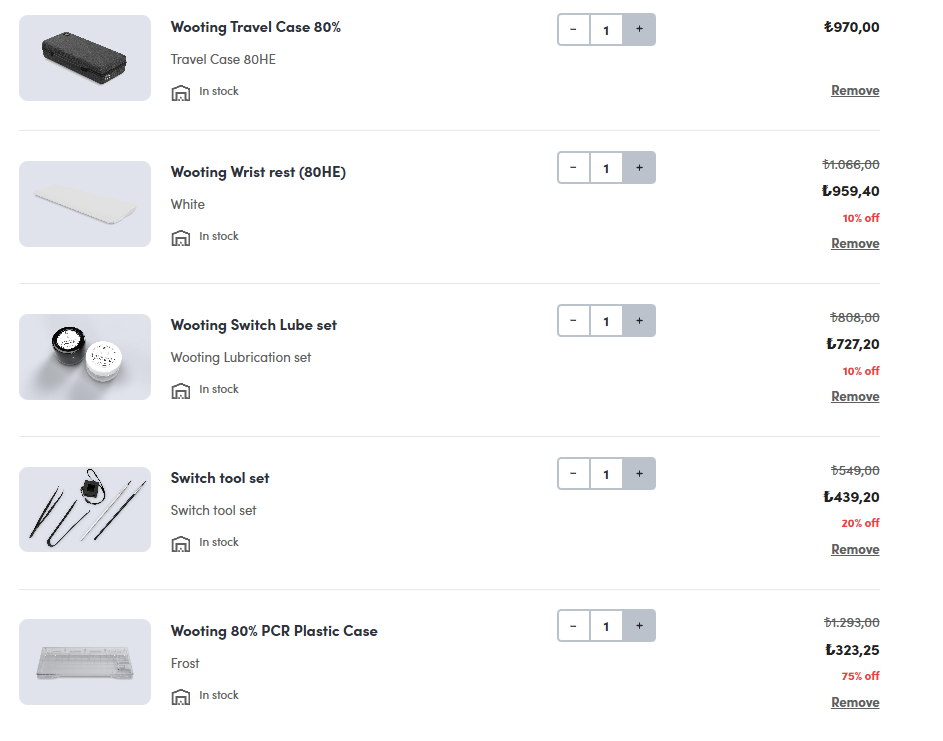
Task: Open the Travel Case product thumbnail
Action: [x=85, y=58]
